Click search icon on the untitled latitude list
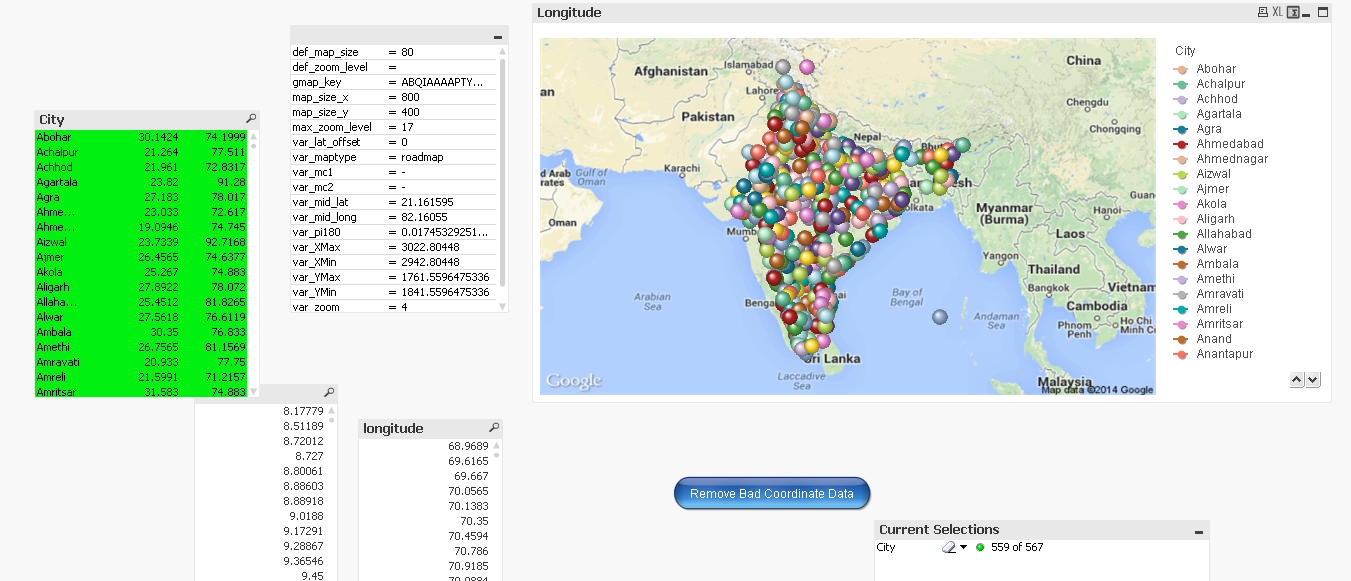Viewport: 1351px width, 581px height. [x=329, y=393]
